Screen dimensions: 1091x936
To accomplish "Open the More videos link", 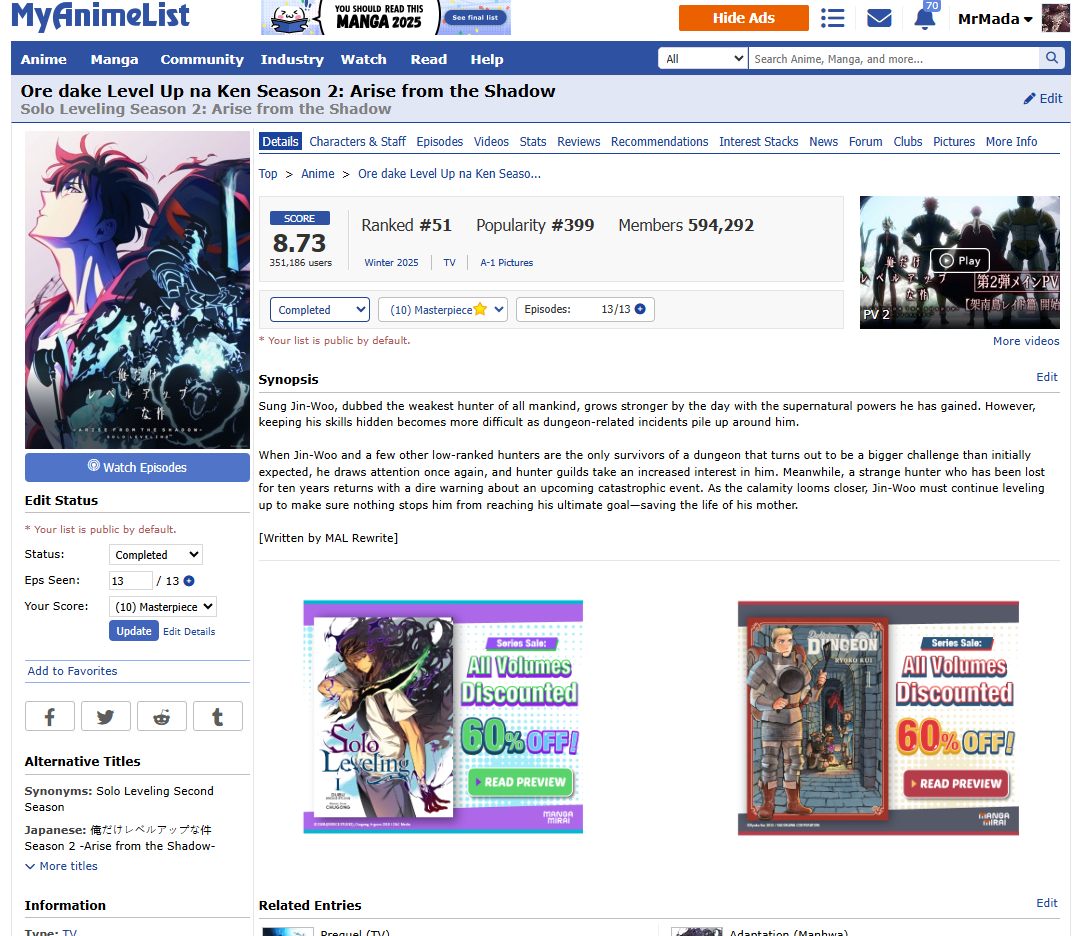I will (1026, 341).
